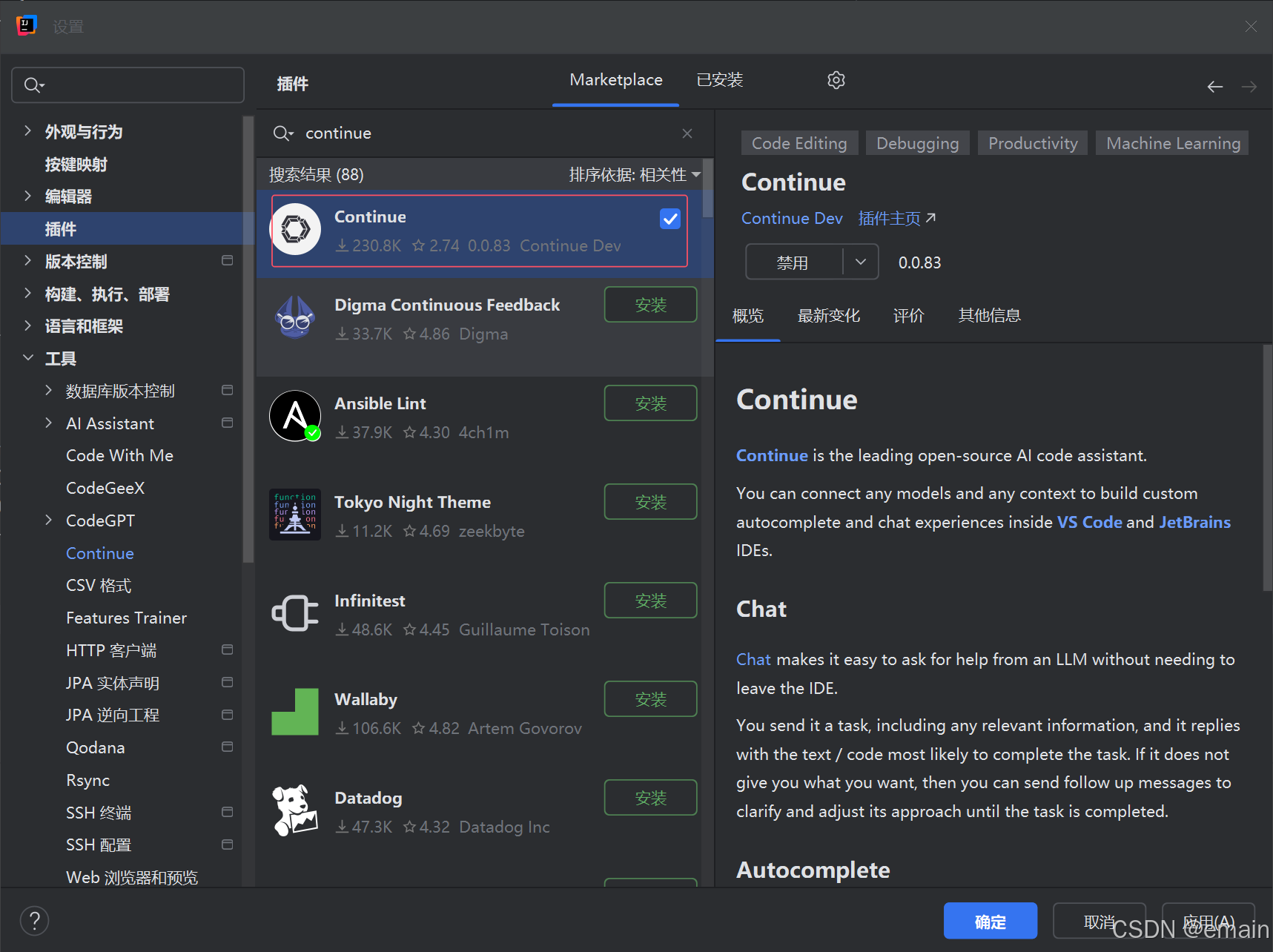The image size is (1273, 952).
Task: Collapse the 工具 settings section
Action: (x=28, y=359)
